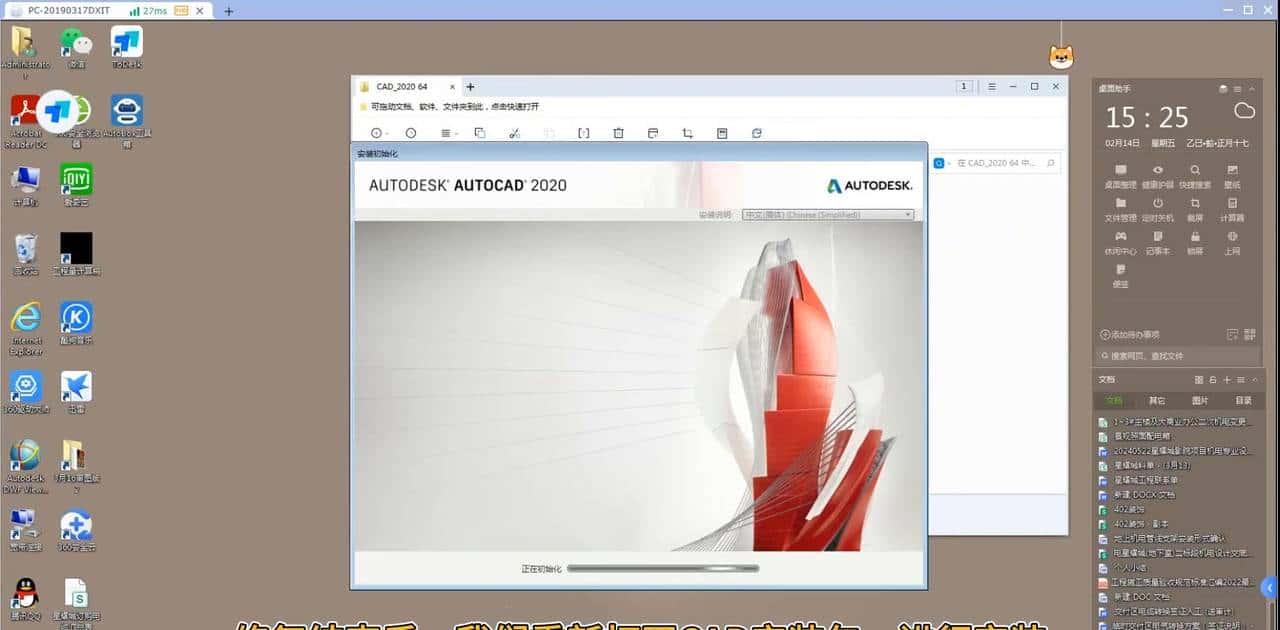1280x630 pixels.
Task: Click the magnifier search icon in file manager
Action: click(1050, 163)
